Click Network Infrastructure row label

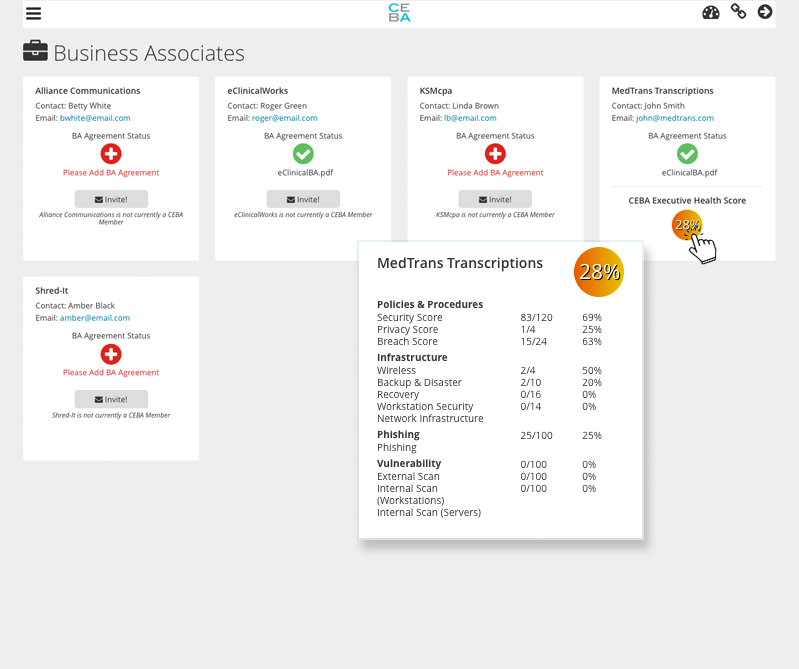point(430,418)
